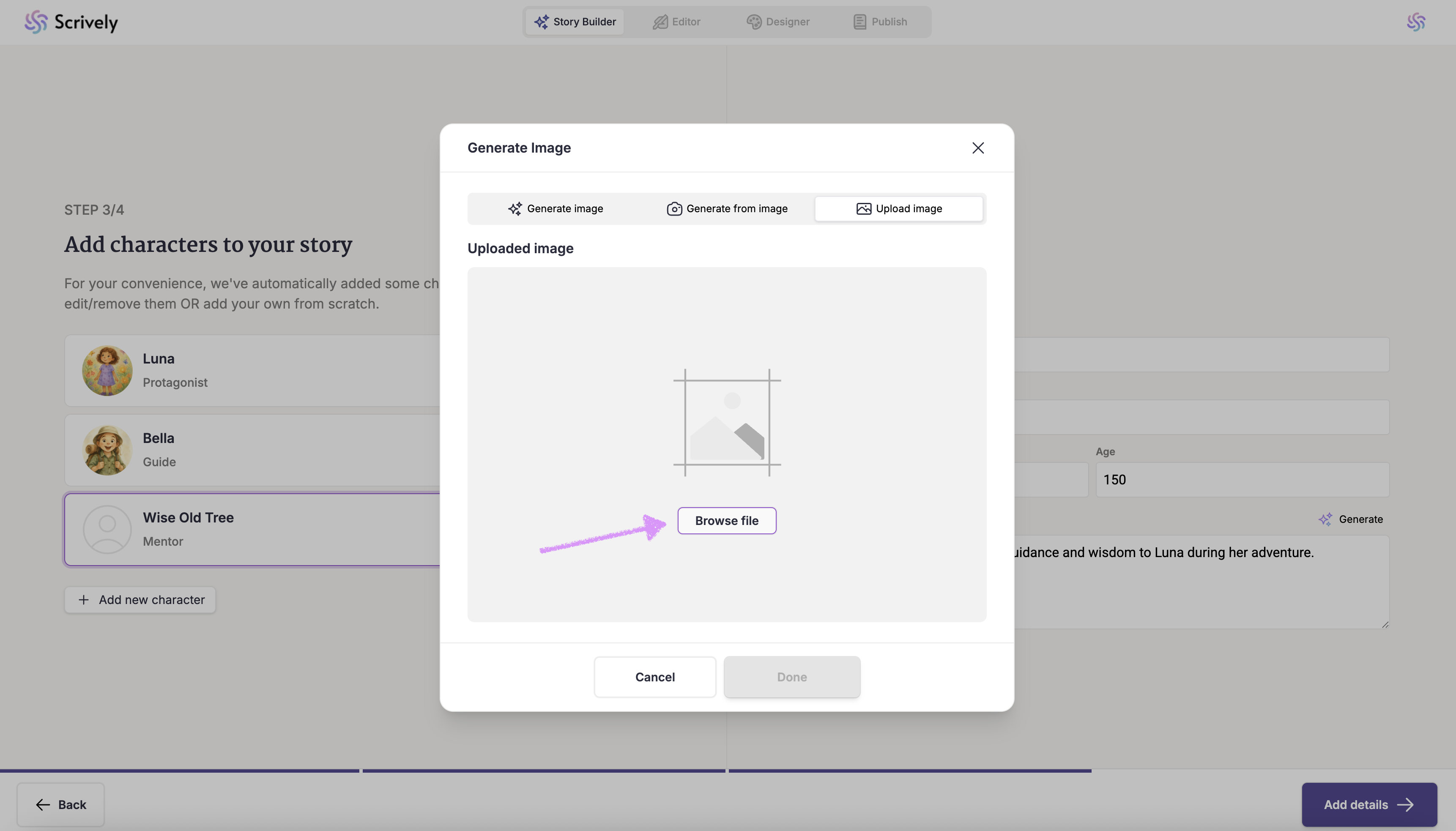Switch to the Editor tab

point(676,22)
